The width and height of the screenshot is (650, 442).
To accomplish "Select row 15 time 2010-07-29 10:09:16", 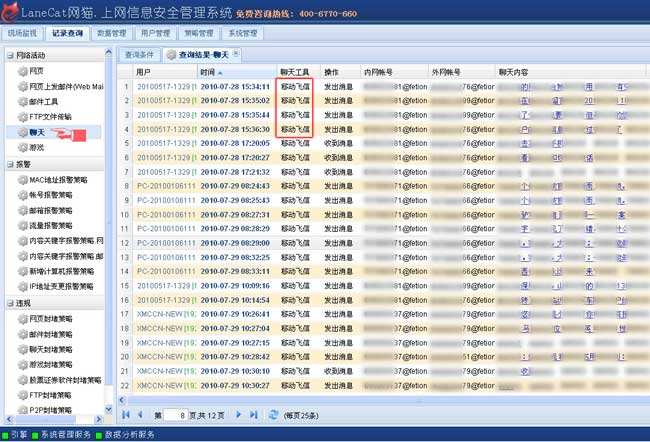I will coord(235,286).
